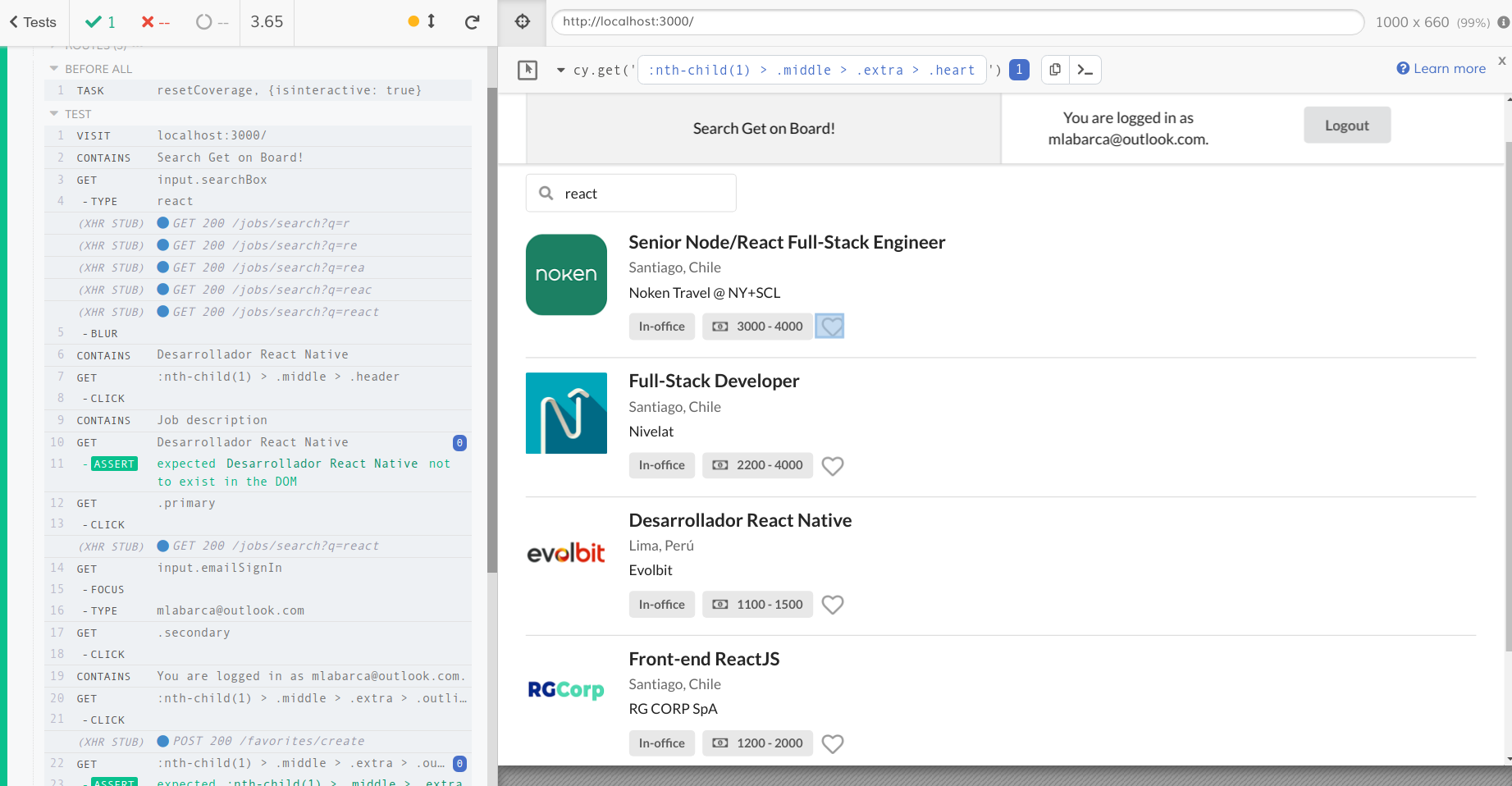Collapse the BEFORE ALL section
1512x786 pixels.
pos(91,69)
